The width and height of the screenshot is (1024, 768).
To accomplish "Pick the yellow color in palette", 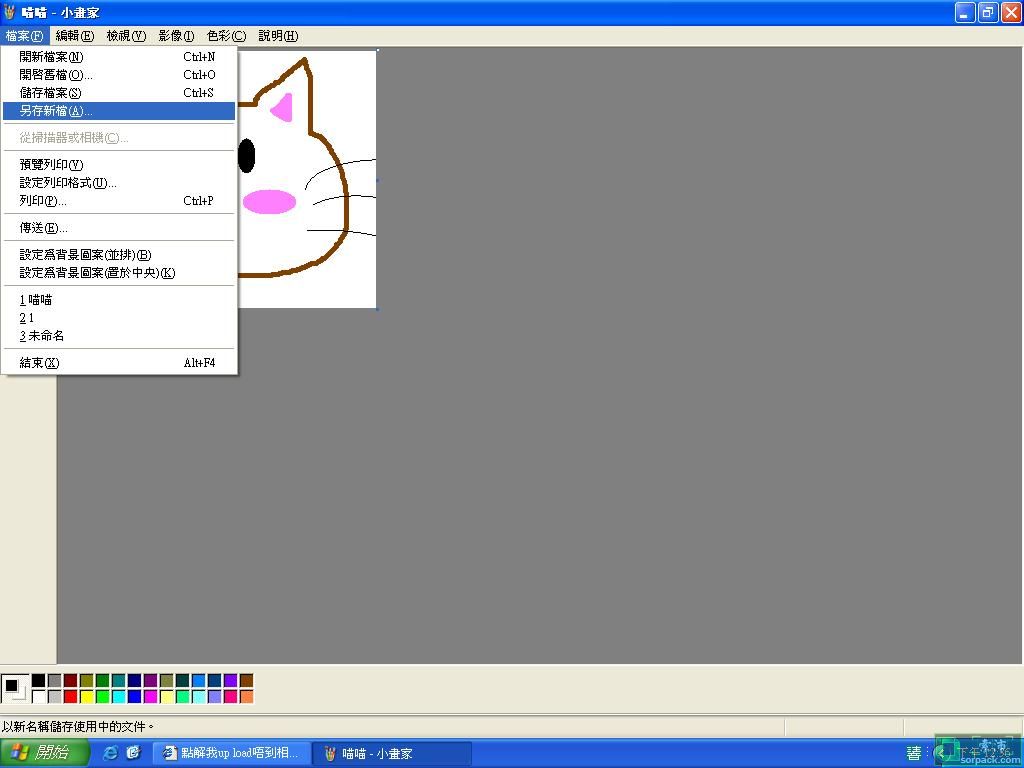I will click(x=86, y=696).
